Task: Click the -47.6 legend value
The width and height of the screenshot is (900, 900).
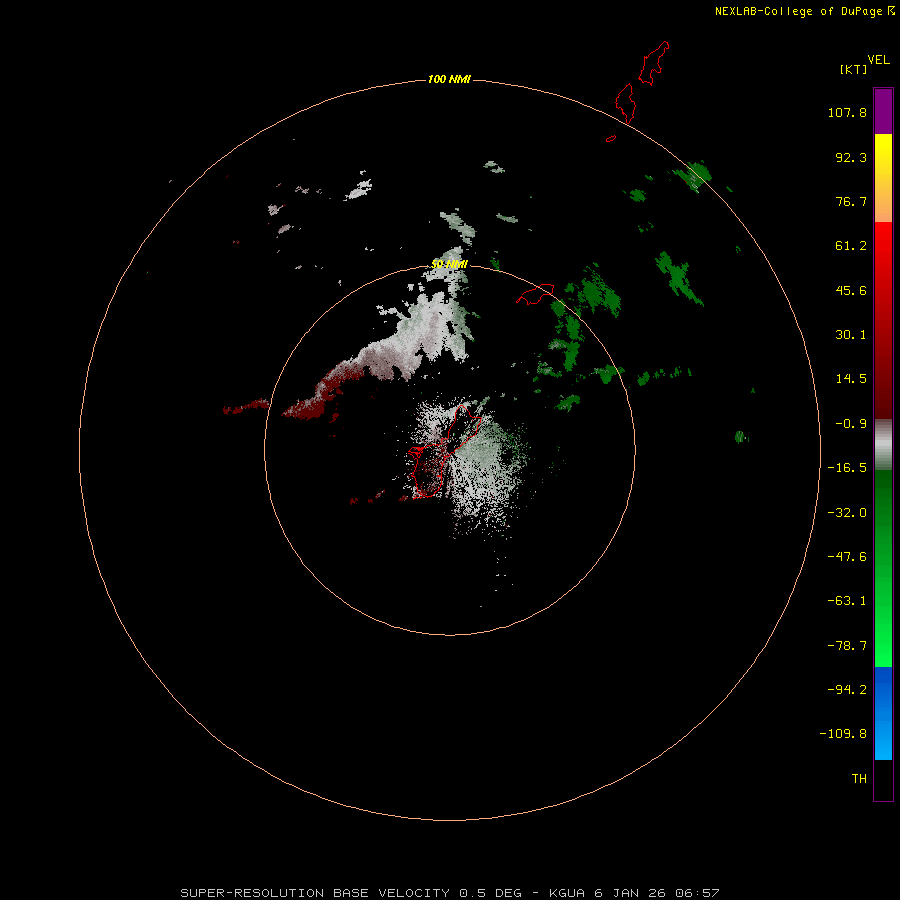Action: click(847, 557)
